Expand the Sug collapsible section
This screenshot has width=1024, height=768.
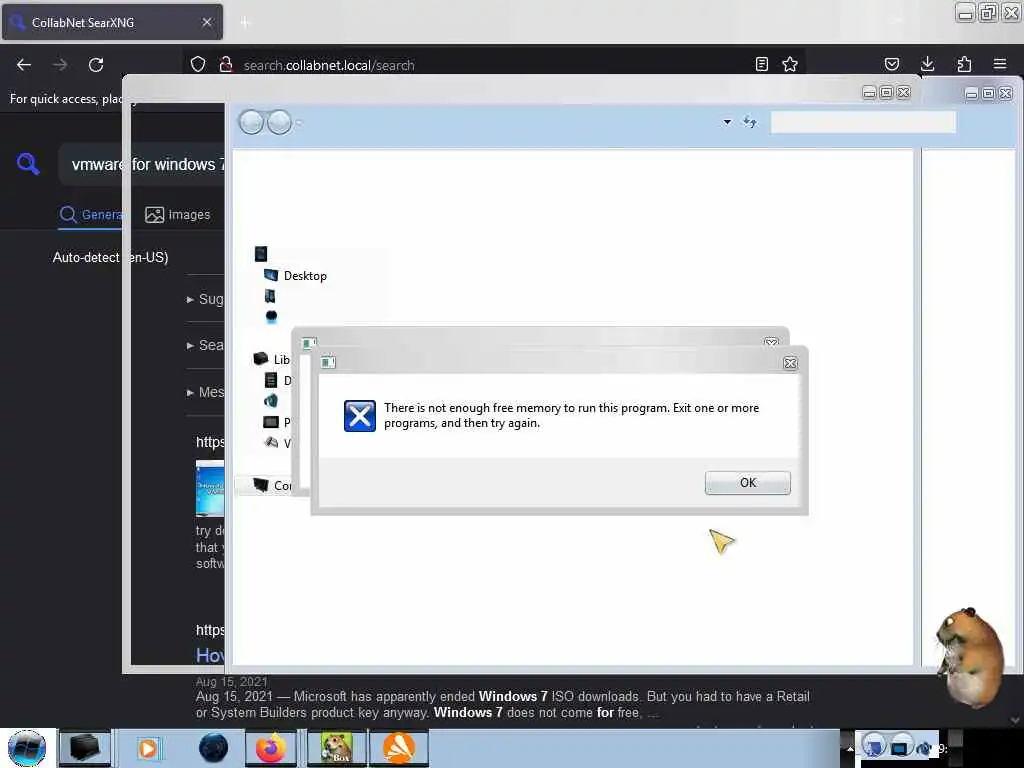[205, 299]
